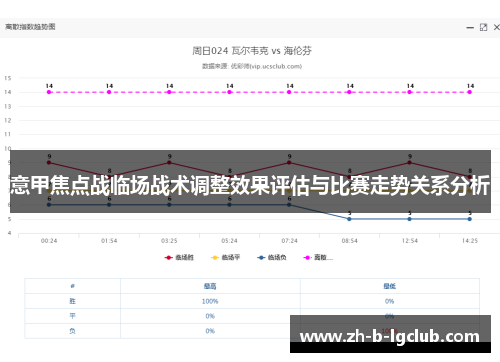Toggle the 临场负 legend series

coord(272,257)
